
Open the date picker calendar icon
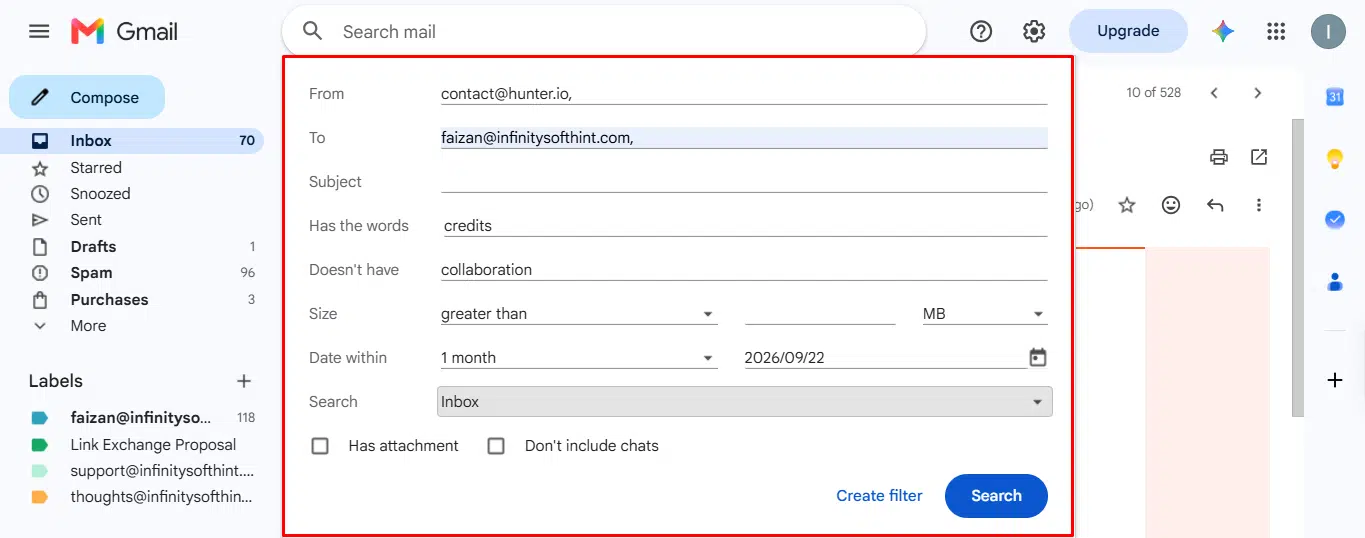[1038, 357]
